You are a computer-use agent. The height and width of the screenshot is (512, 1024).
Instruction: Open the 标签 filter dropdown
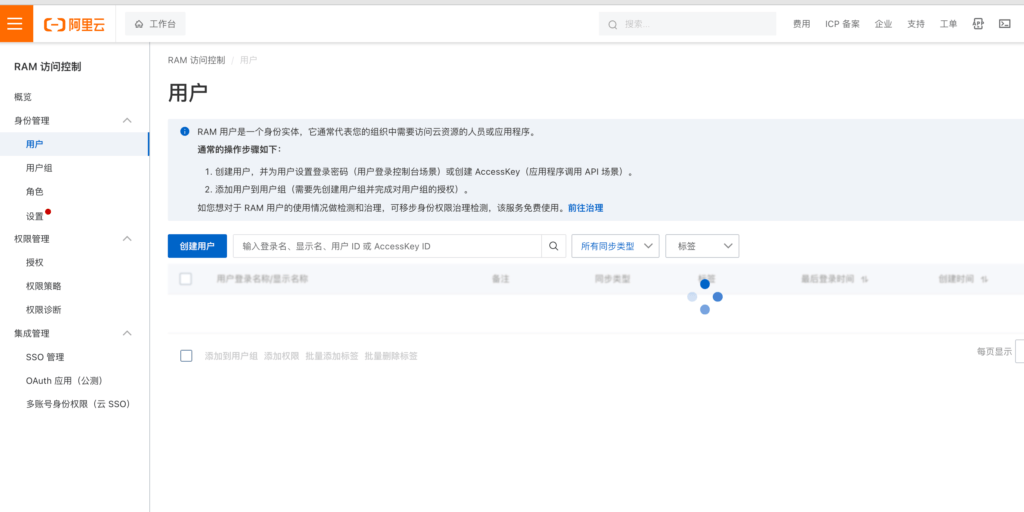tap(701, 246)
